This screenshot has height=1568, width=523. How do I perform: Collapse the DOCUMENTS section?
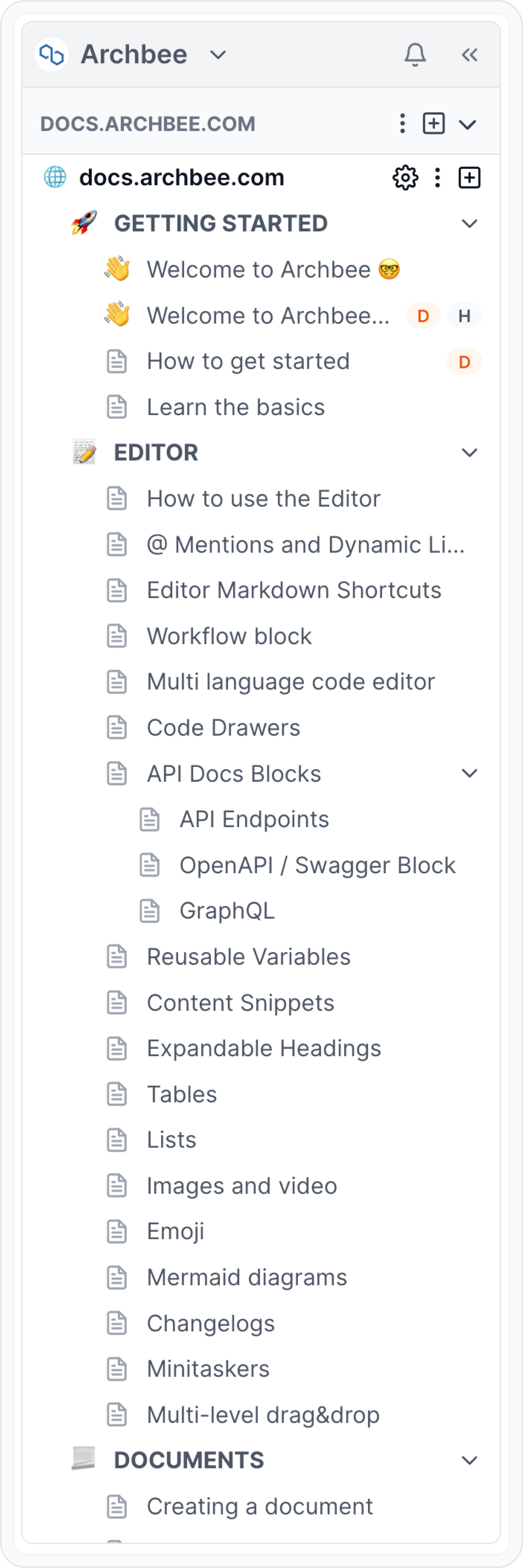tap(469, 1459)
